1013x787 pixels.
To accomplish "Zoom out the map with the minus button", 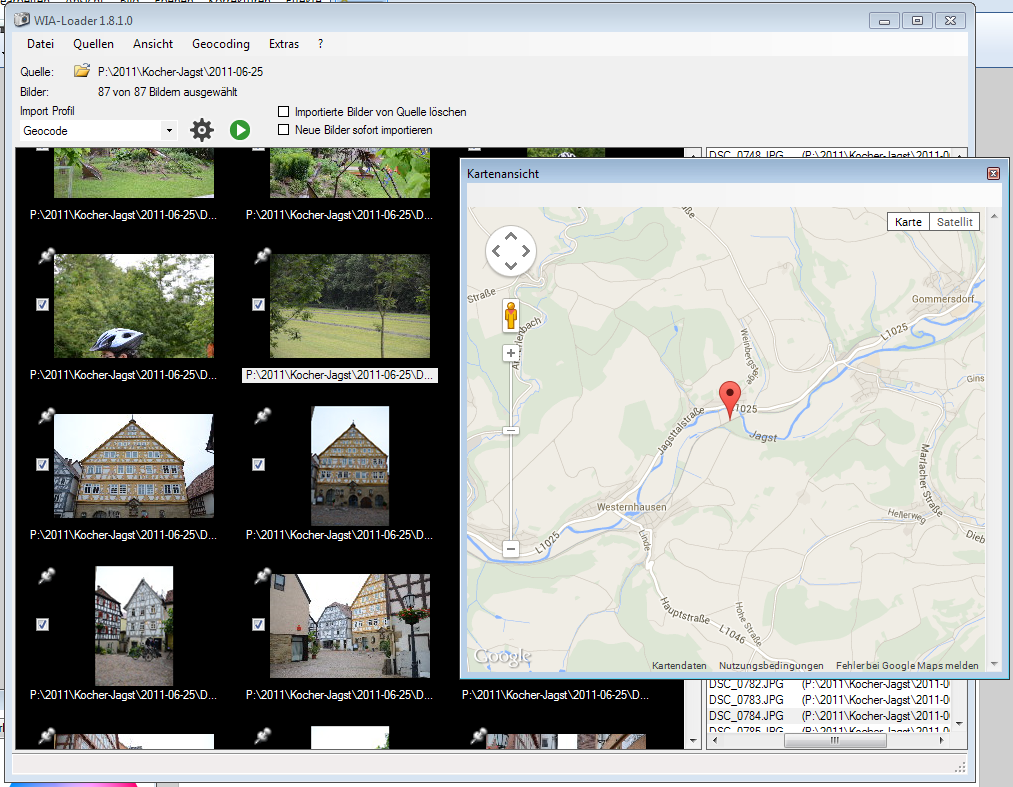I will click(510, 549).
